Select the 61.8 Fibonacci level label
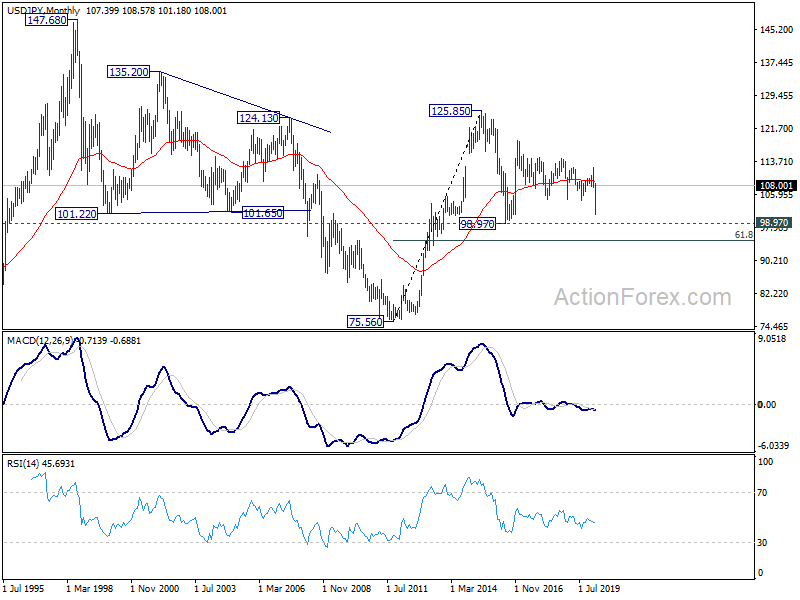Screen dimensions: 800x600 click(x=743, y=235)
